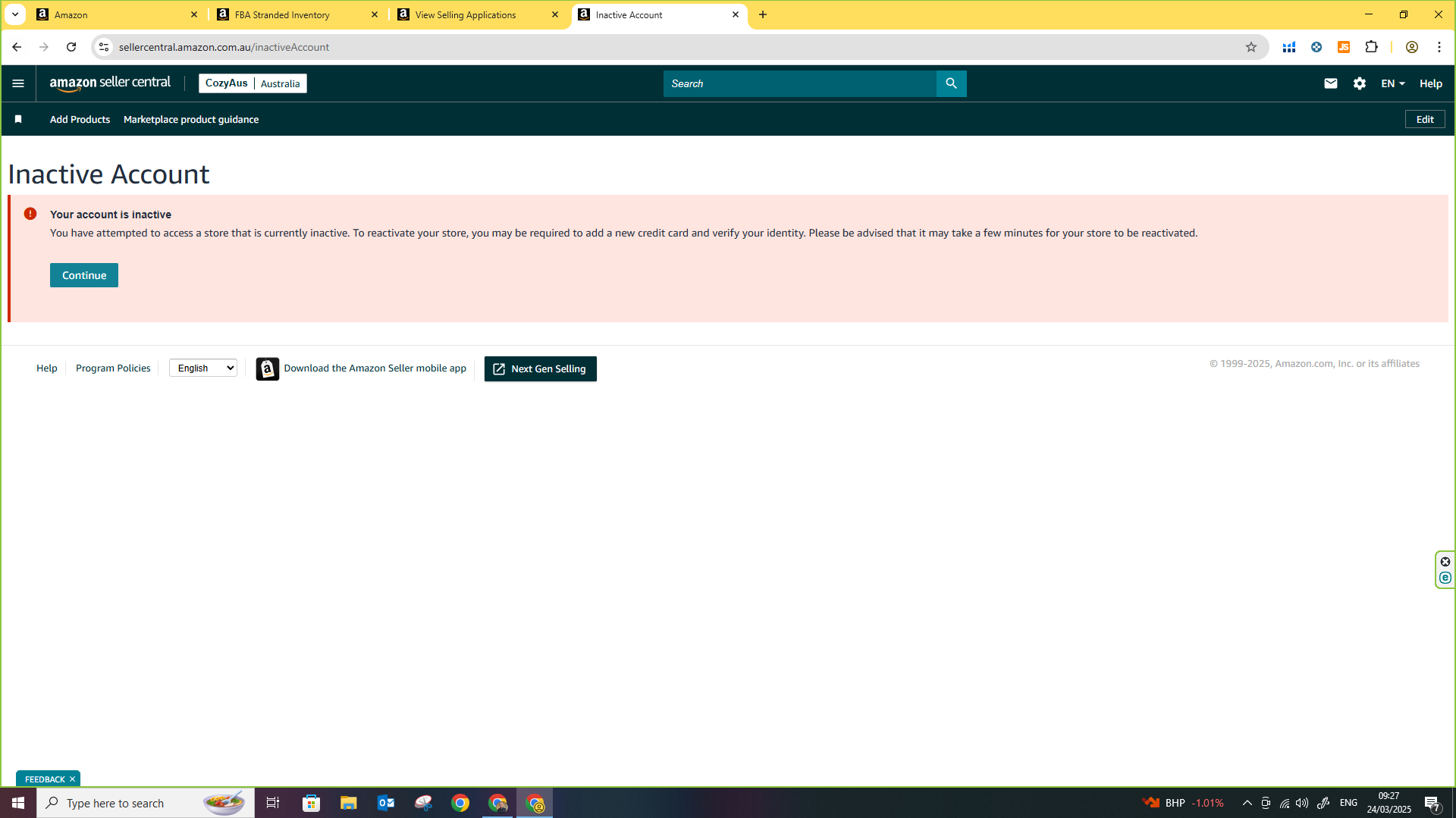Reload the current page
Image resolution: width=1456 pixels, height=818 pixels.
71,47
